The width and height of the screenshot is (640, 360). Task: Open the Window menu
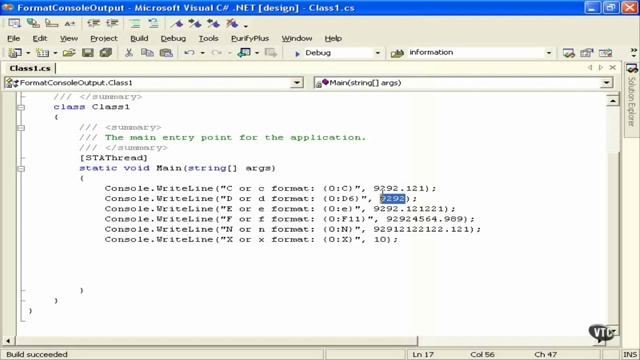tap(297, 38)
